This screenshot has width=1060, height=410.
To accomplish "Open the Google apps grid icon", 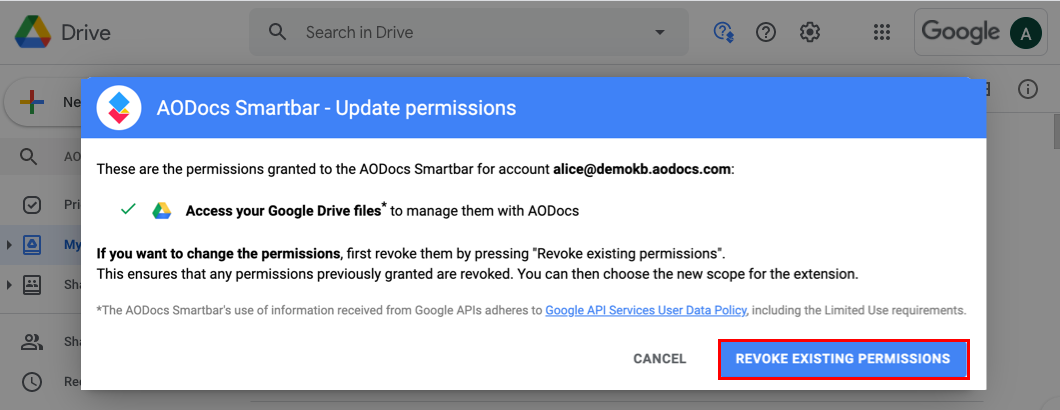I will click(x=882, y=32).
